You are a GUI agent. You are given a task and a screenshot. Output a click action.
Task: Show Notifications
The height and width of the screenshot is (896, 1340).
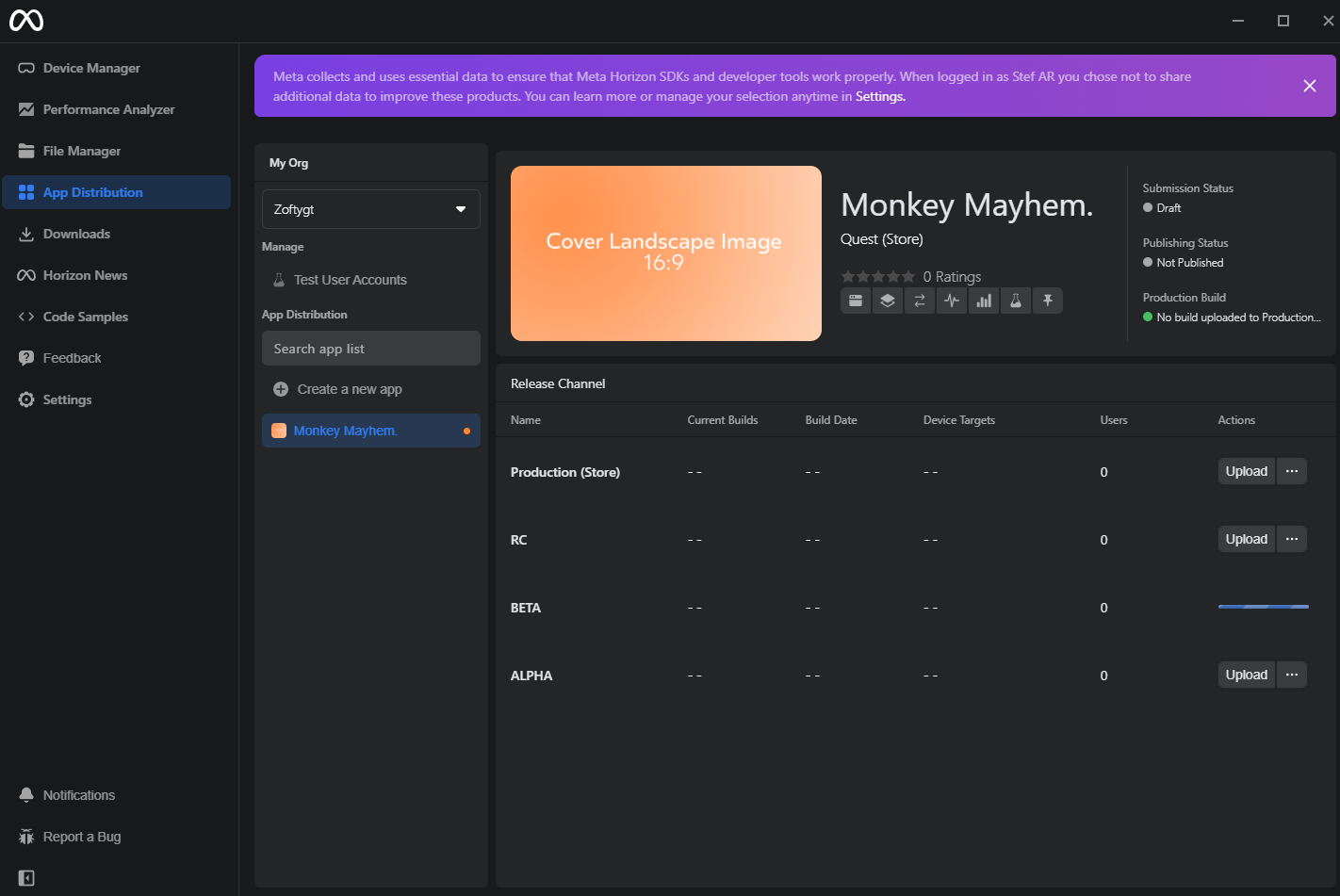pos(116,795)
